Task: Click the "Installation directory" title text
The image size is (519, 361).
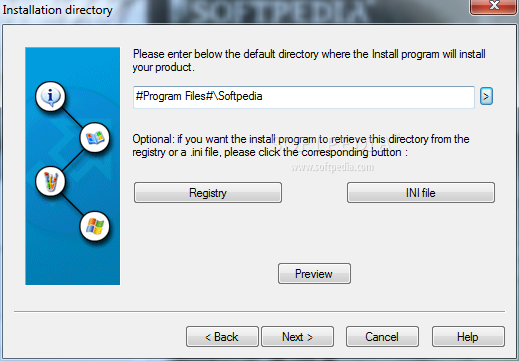Action: tap(57, 10)
